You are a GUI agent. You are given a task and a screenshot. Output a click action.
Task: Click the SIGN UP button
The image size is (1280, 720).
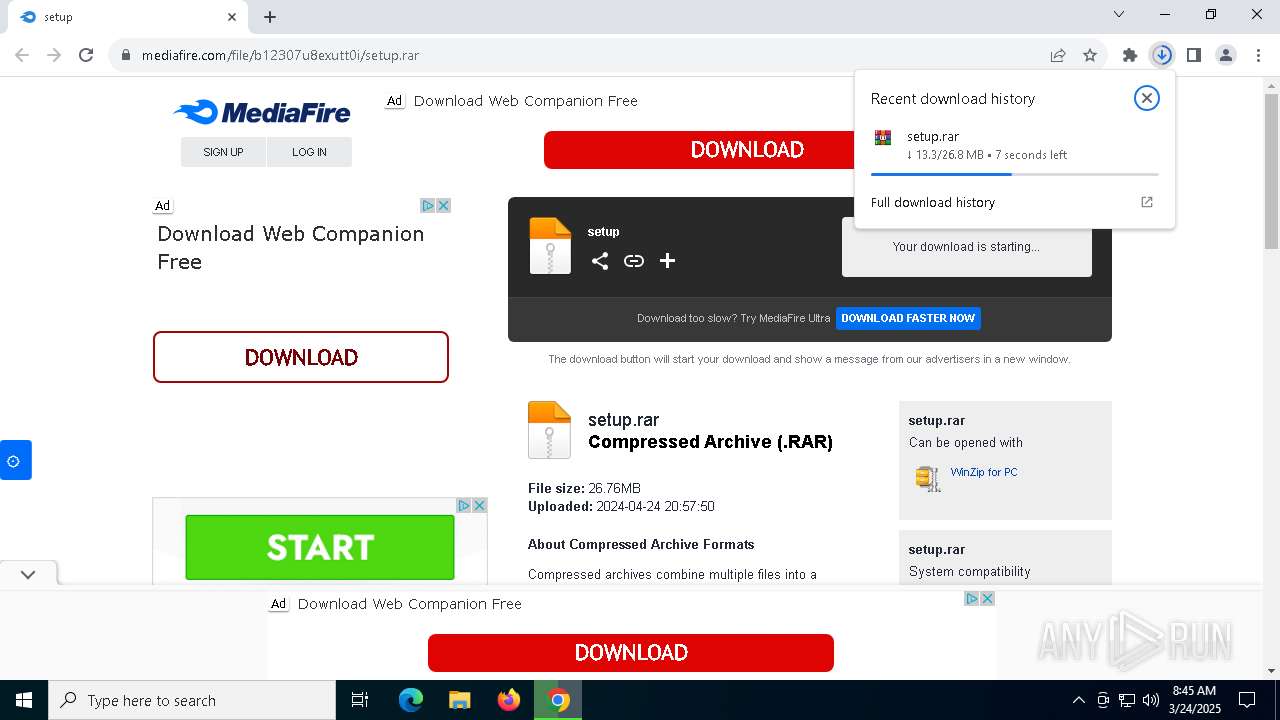pyautogui.click(x=223, y=152)
